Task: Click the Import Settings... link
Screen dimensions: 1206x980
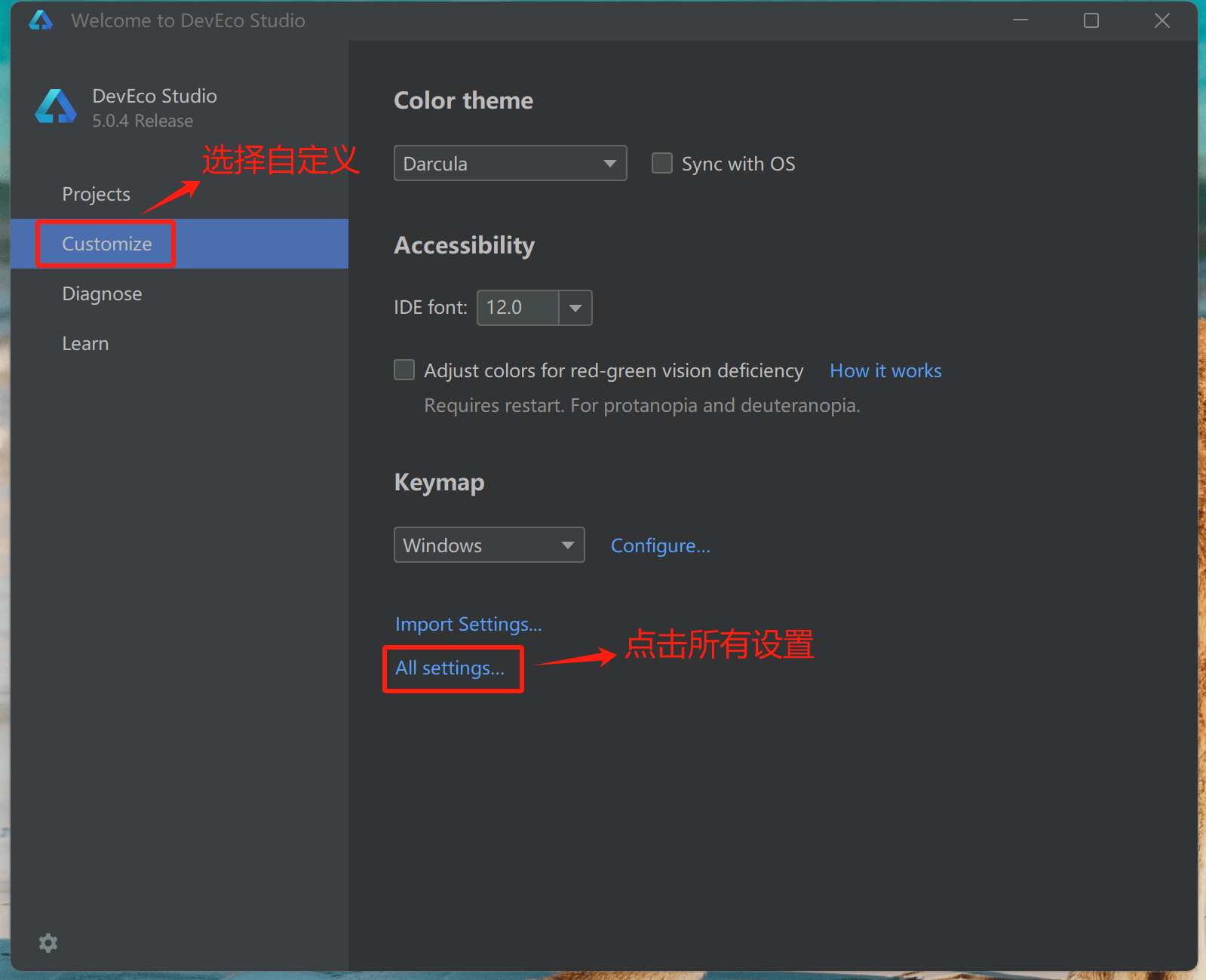Action: click(x=468, y=624)
